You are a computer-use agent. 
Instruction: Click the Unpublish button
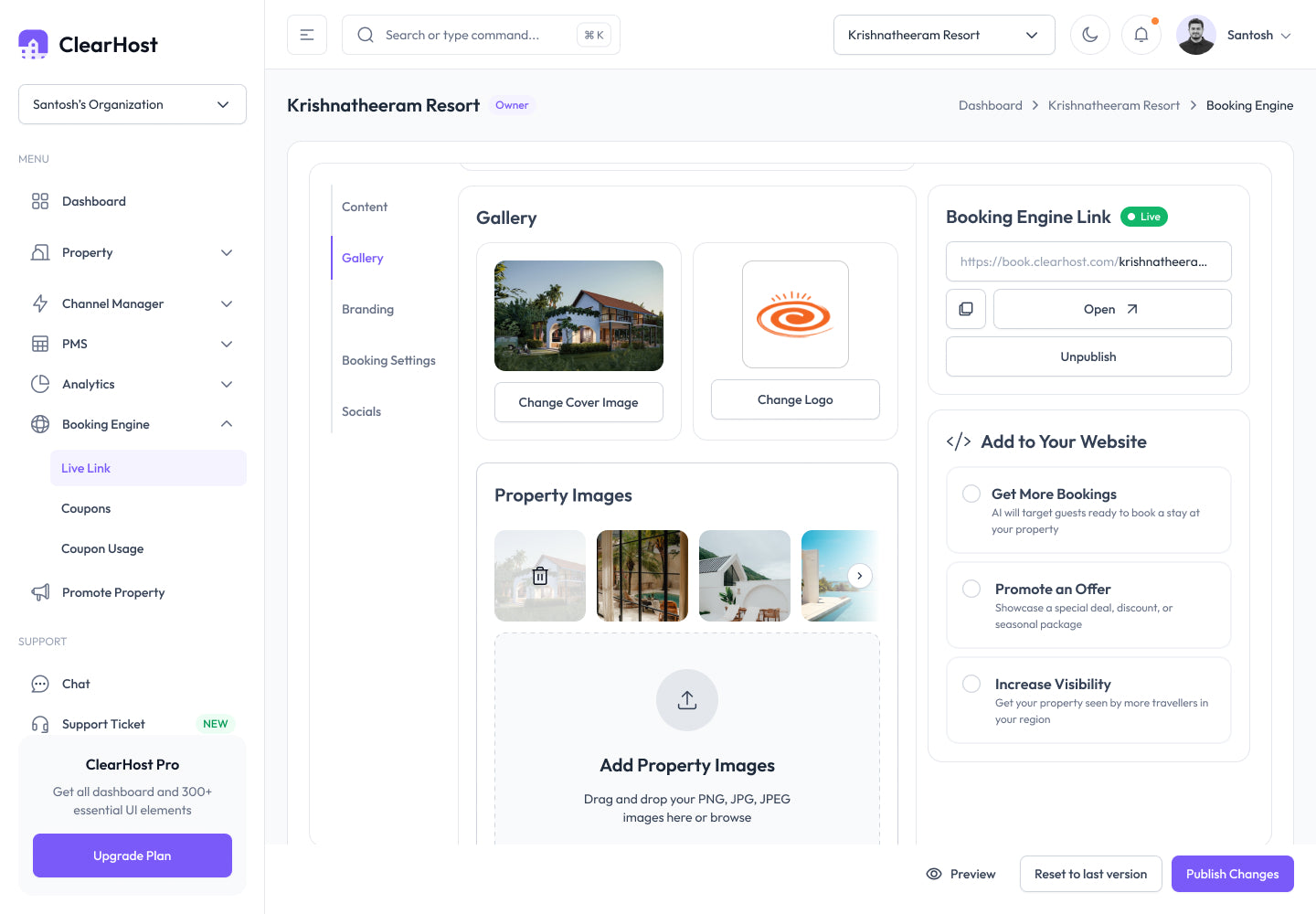click(x=1088, y=356)
